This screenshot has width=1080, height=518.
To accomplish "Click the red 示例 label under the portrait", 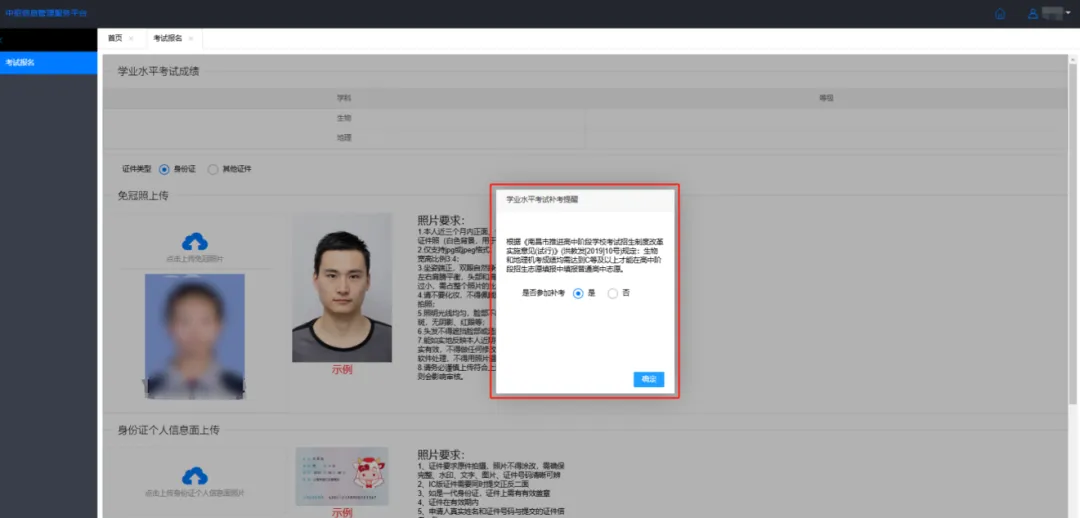I will (342, 369).
